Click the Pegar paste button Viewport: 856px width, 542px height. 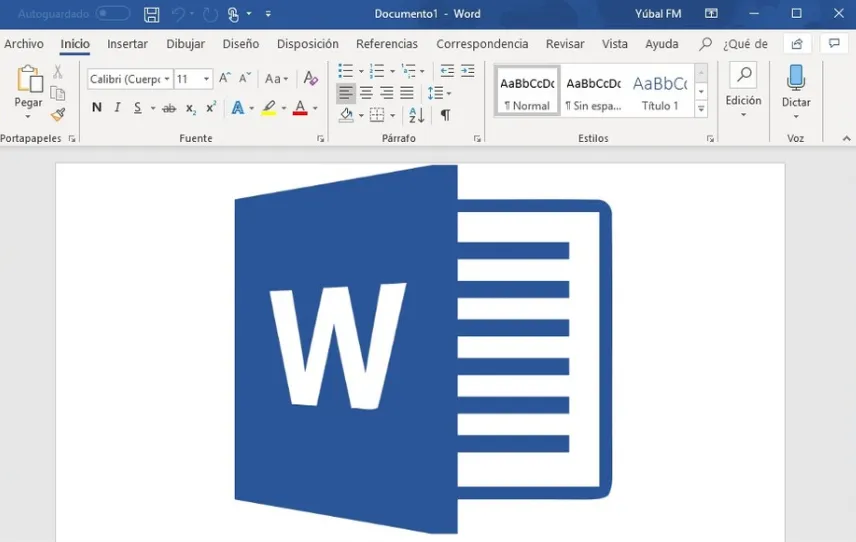click(28, 92)
